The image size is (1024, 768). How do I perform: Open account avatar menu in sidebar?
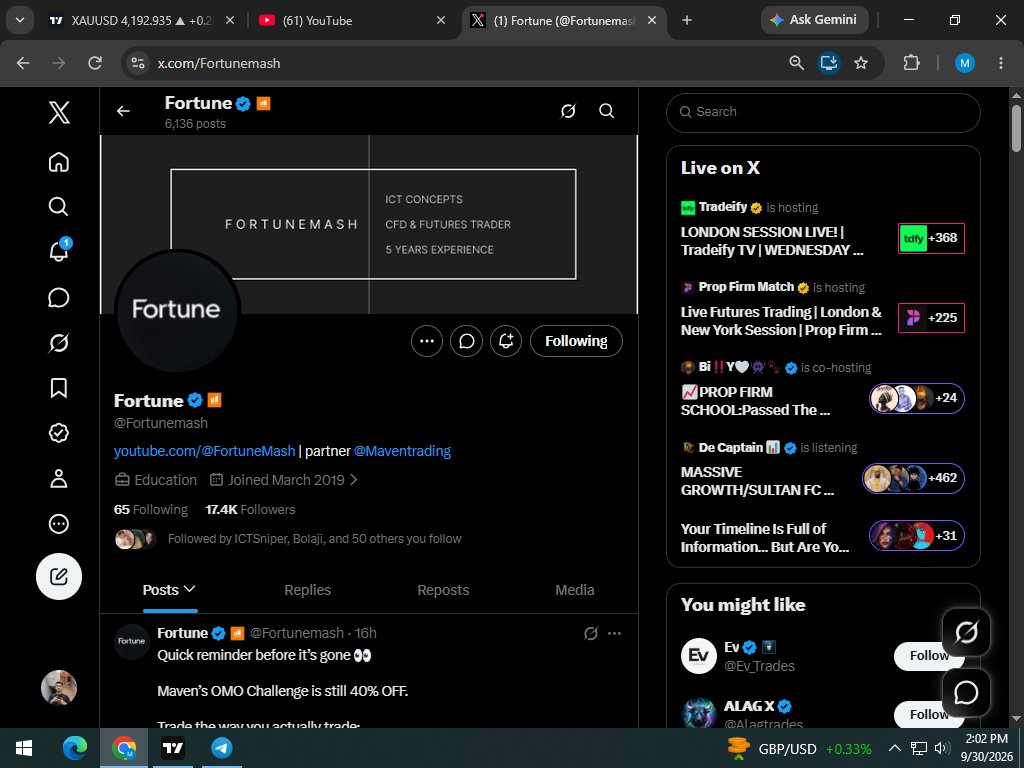point(59,687)
